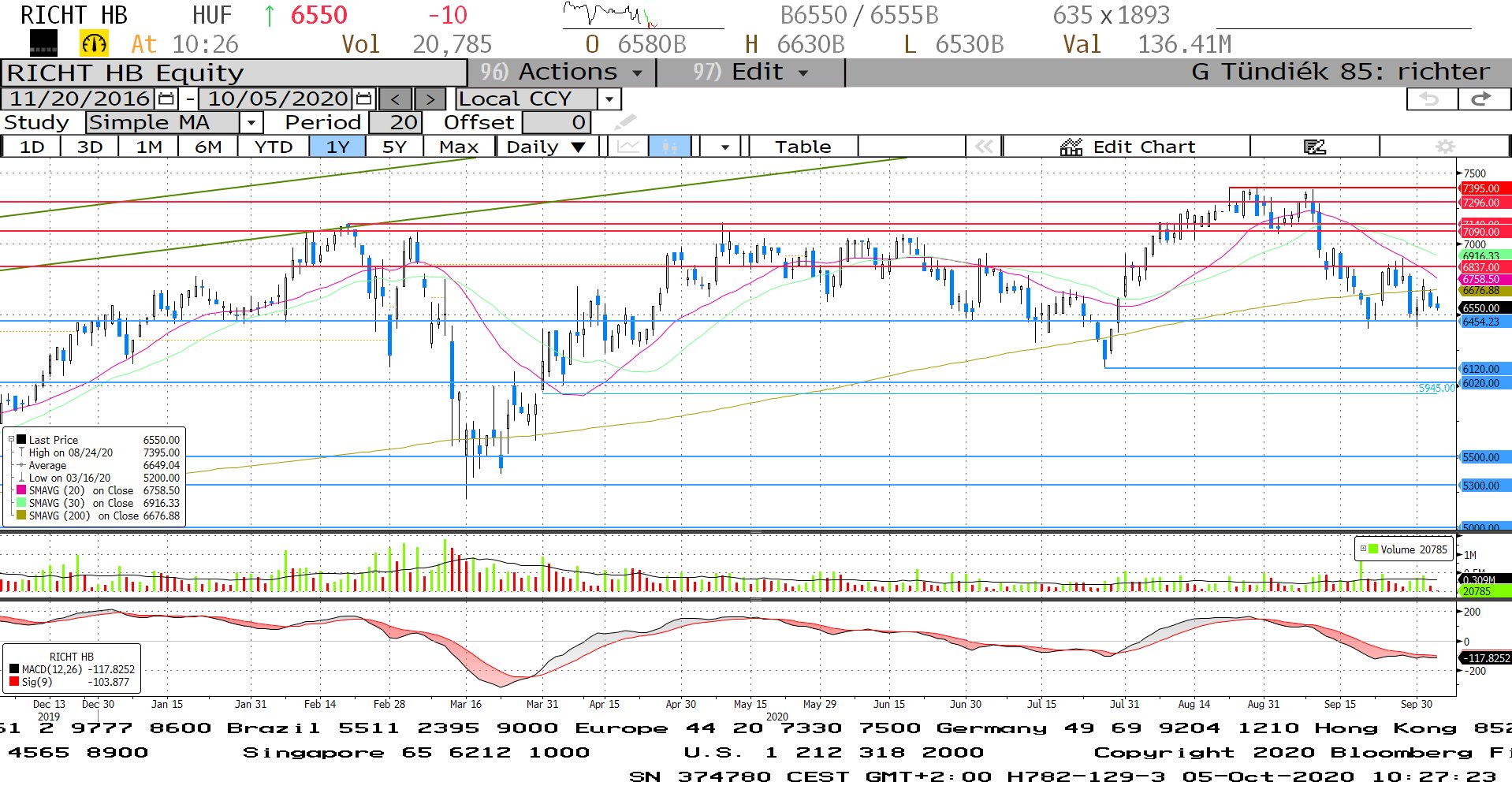Click the Table button
The image size is (1512, 808).
(803, 147)
